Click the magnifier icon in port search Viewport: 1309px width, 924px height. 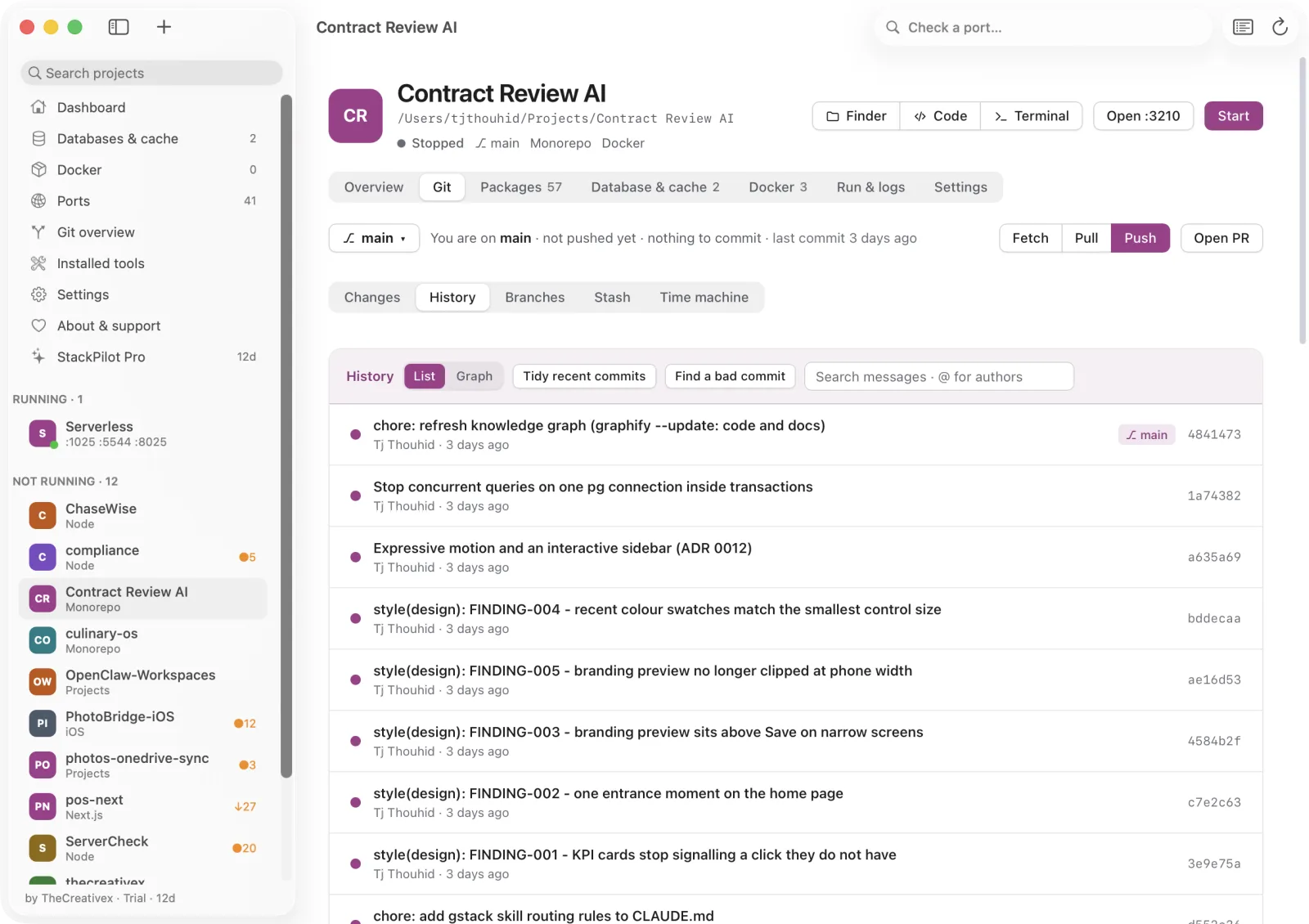coord(893,27)
